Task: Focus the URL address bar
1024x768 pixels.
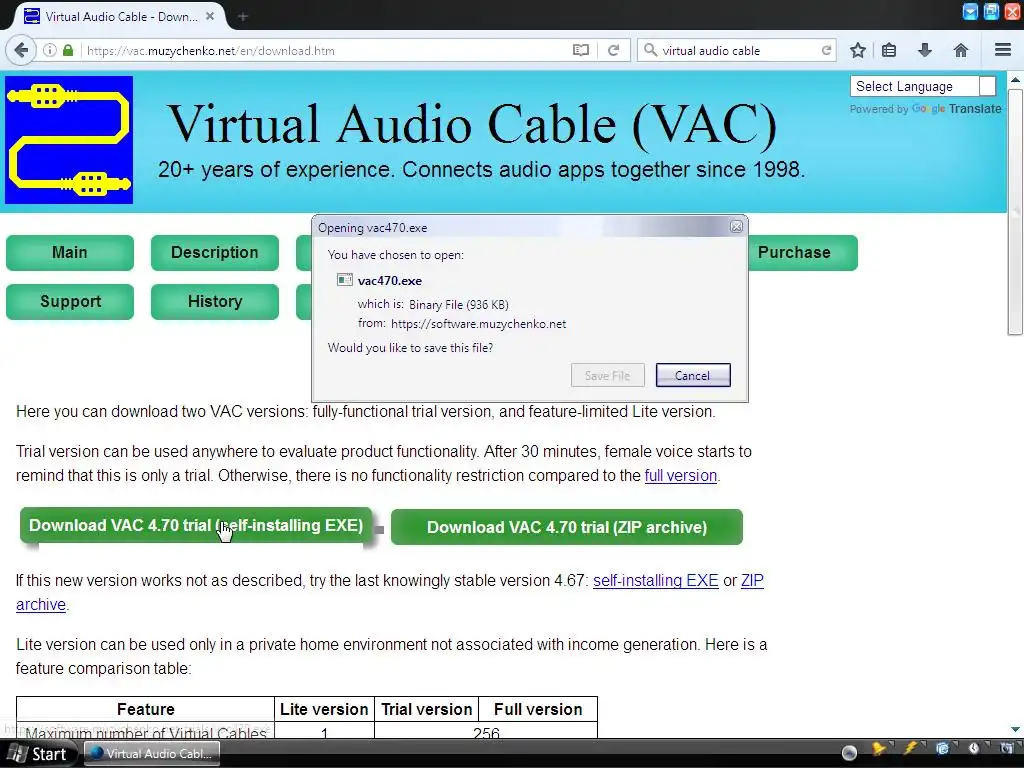Action: click(x=327, y=50)
